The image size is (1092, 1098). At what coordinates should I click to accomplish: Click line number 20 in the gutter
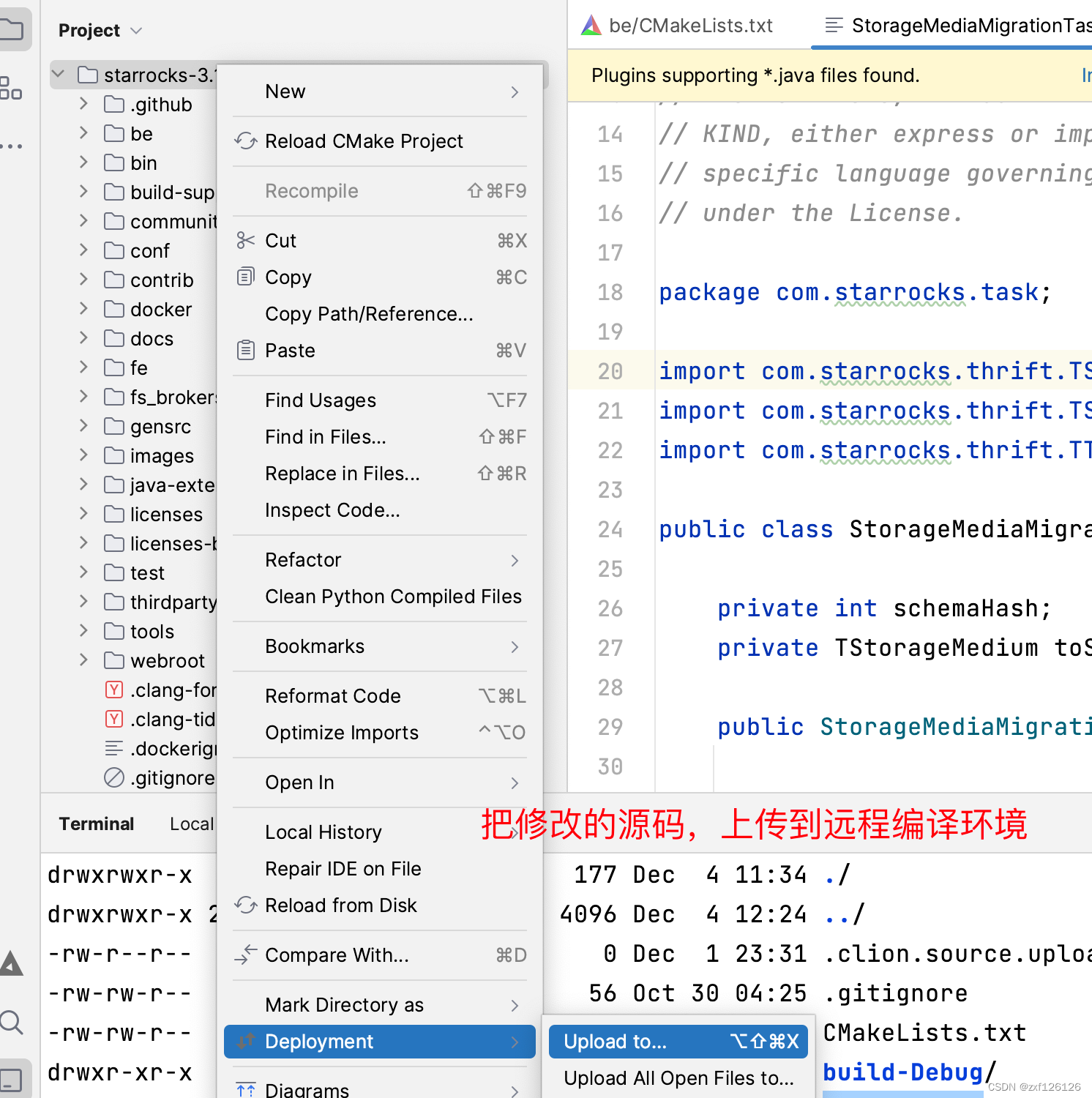pos(610,371)
